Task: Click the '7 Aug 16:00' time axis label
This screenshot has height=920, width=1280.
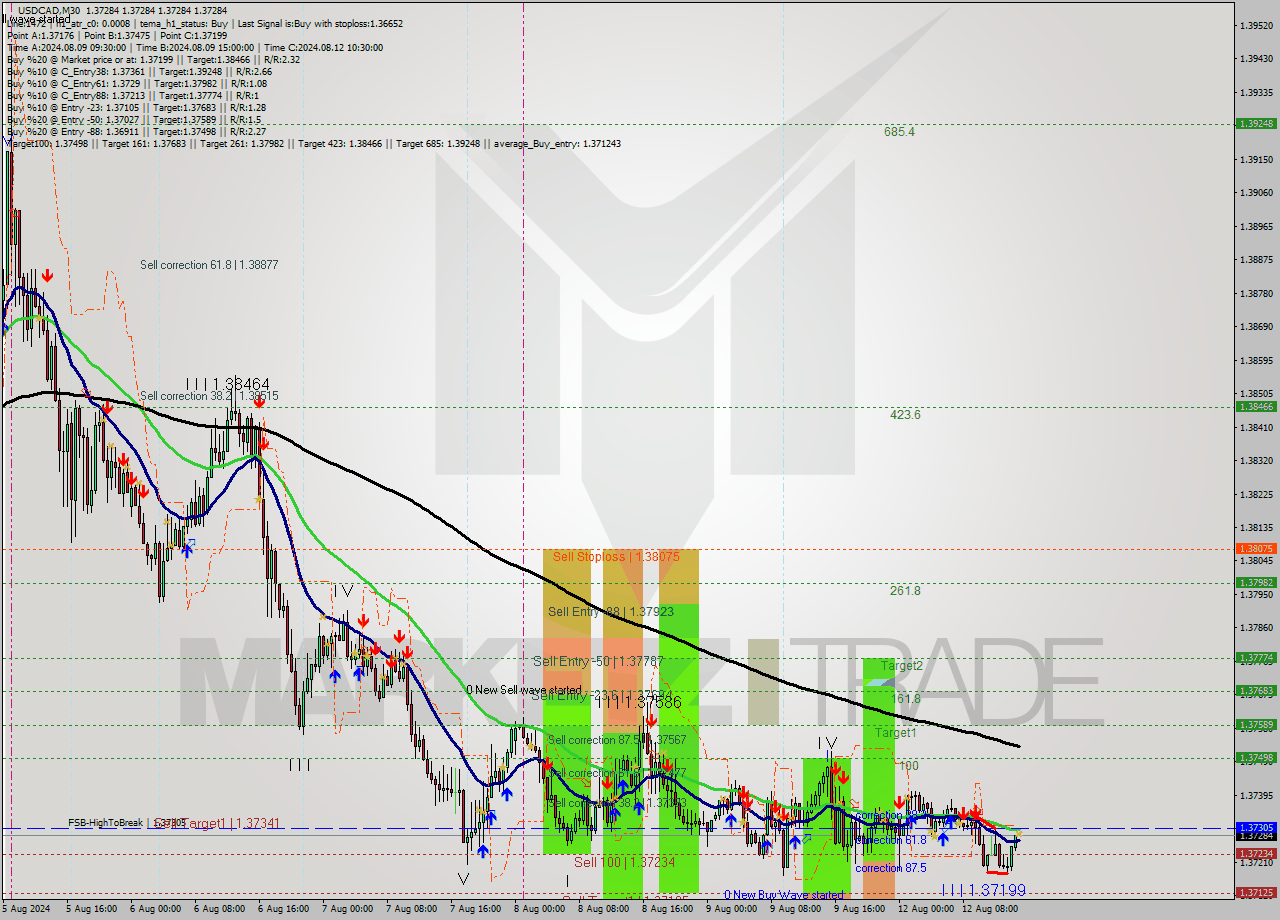Action: (x=475, y=909)
